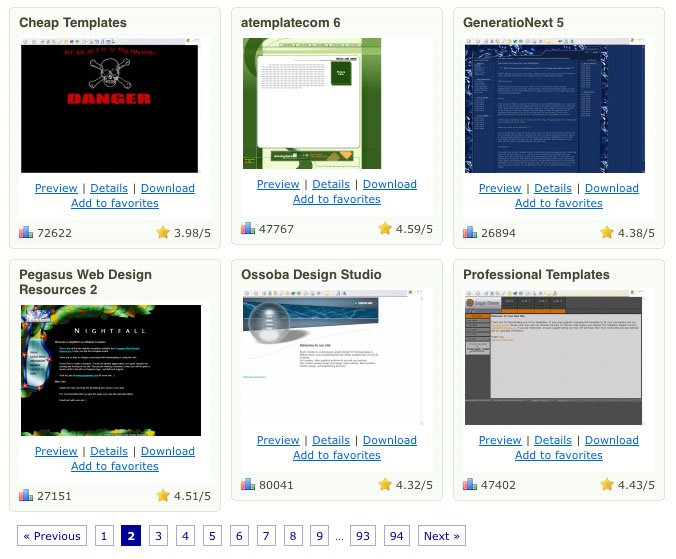Image resolution: width=676 pixels, height=559 pixels.
Task: Click the bar chart icon beside 27151
Action: tap(26, 496)
